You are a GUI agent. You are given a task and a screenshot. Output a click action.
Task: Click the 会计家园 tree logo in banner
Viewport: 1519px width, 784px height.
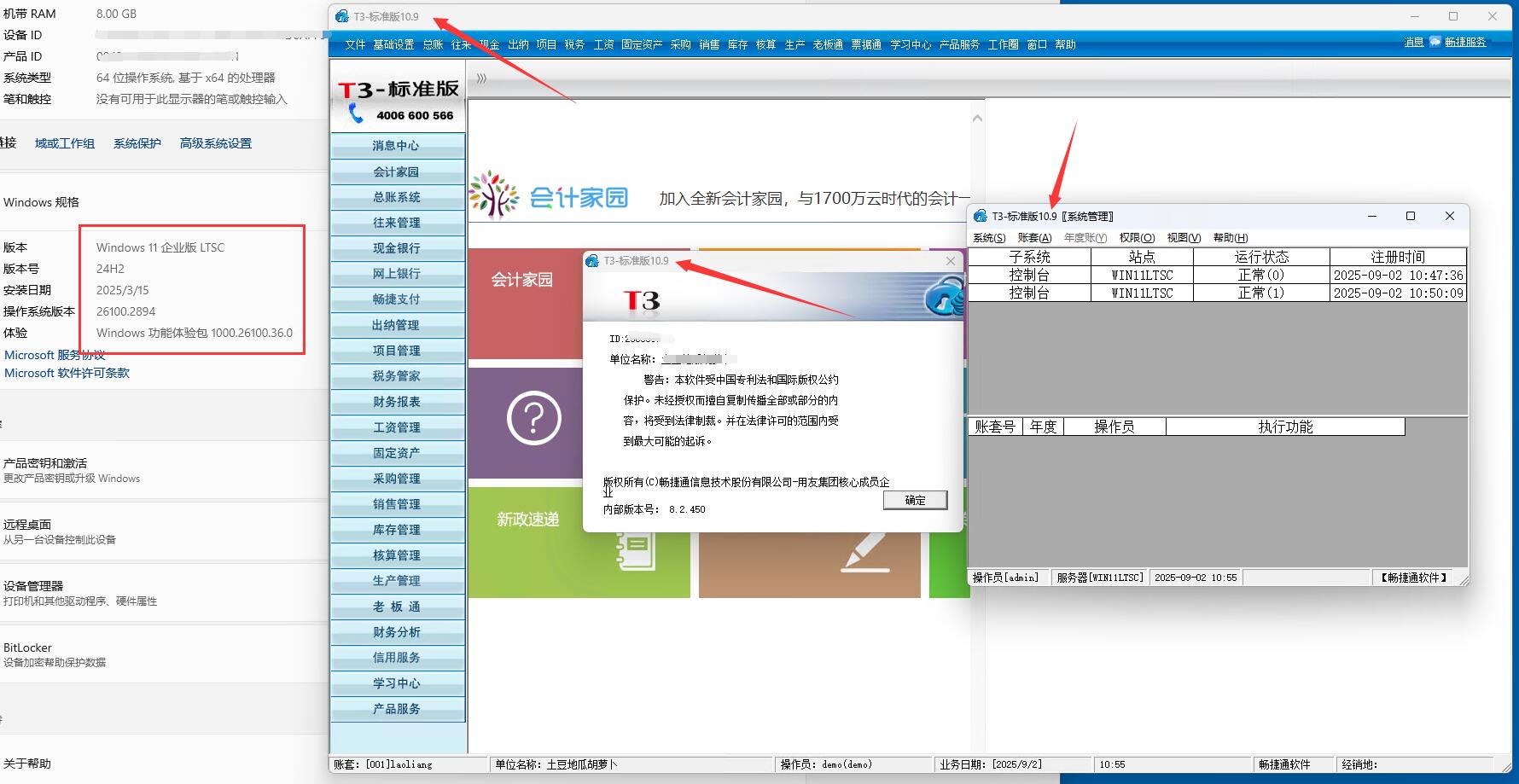pyautogui.click(x=494, y=195)
